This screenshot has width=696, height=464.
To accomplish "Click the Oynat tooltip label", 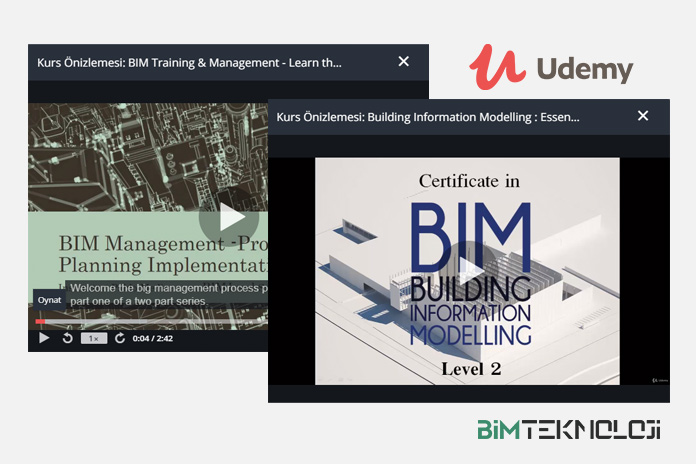I will (49, 299).
